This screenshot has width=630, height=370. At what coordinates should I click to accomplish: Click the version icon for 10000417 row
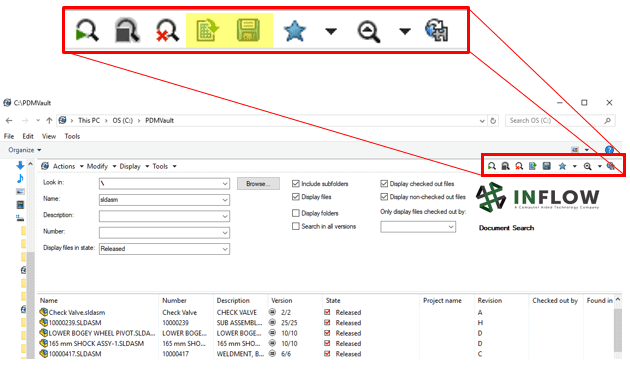272,354
